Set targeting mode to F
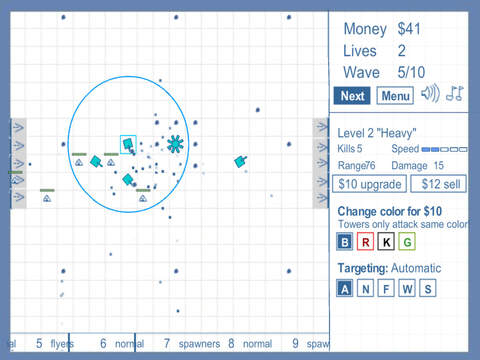Image resolution: width=480 pixels, height=360 pixels. [386, 288]
